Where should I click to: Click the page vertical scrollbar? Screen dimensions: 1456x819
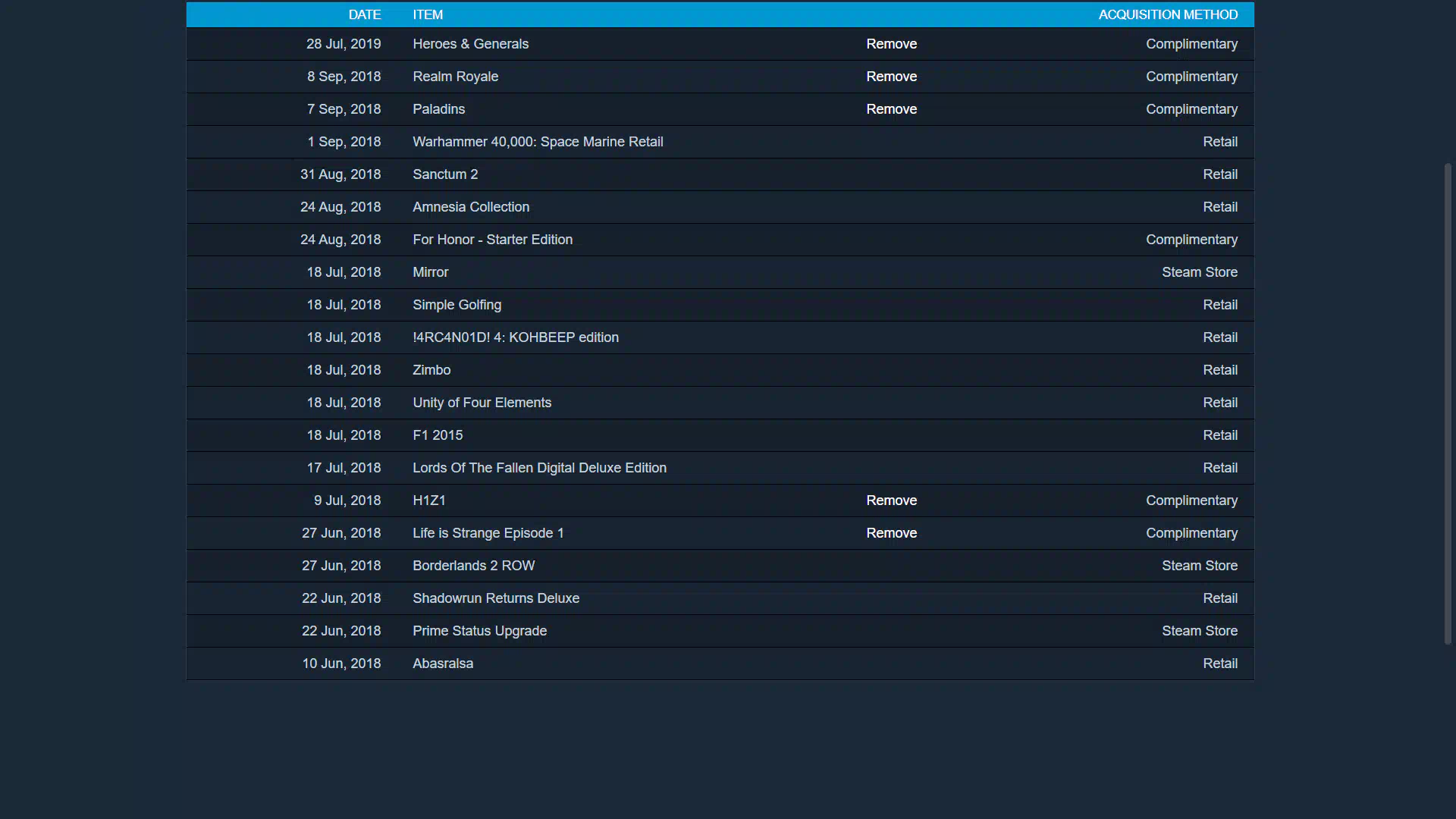pyautogui.click(x=1448, y=403)
